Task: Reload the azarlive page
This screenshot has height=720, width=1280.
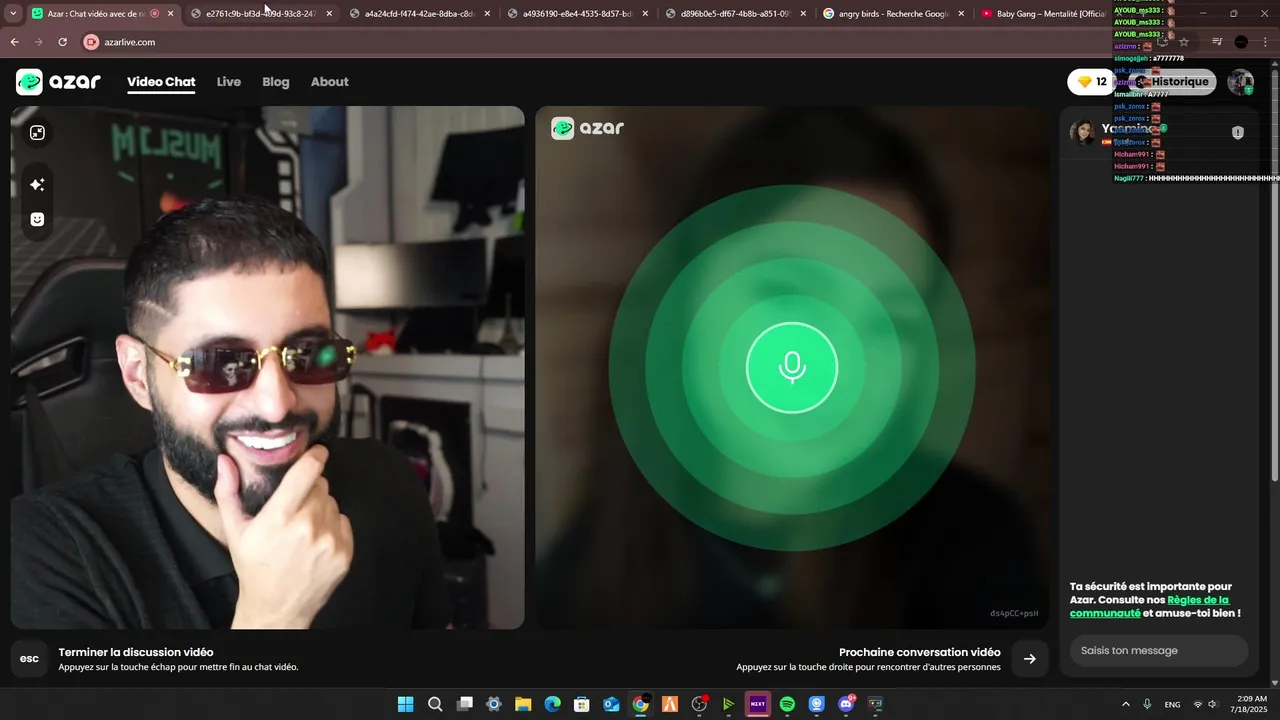Action: pyautogui.click(x=62, y=42)
